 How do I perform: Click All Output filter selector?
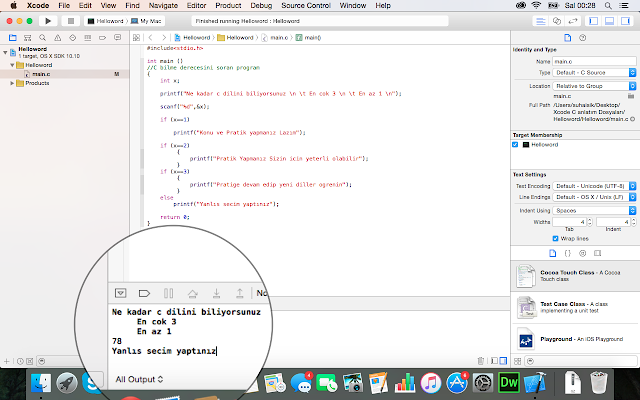click(139, 379)
